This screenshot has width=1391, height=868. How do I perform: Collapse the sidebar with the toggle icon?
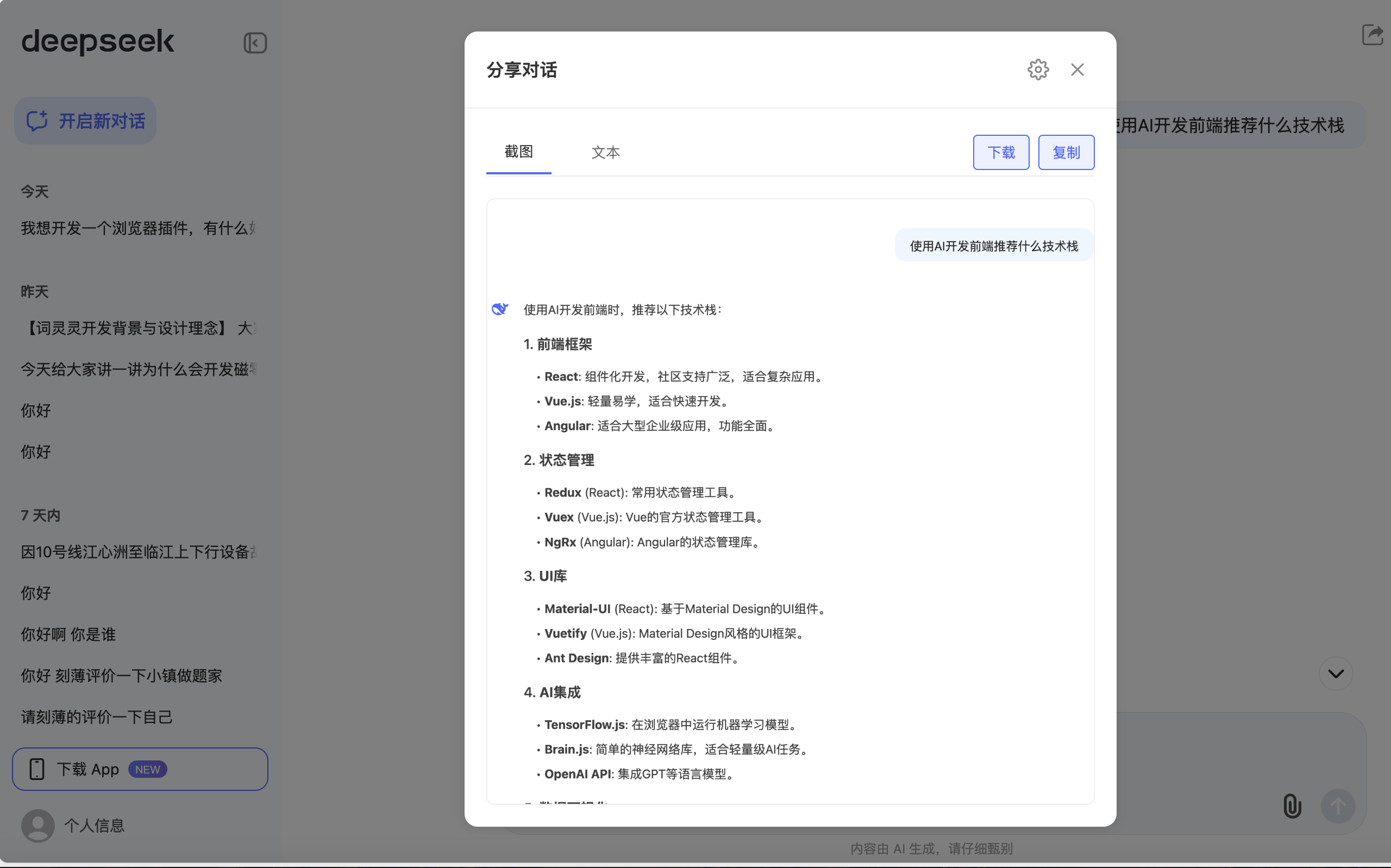click(x=255, y=43)
